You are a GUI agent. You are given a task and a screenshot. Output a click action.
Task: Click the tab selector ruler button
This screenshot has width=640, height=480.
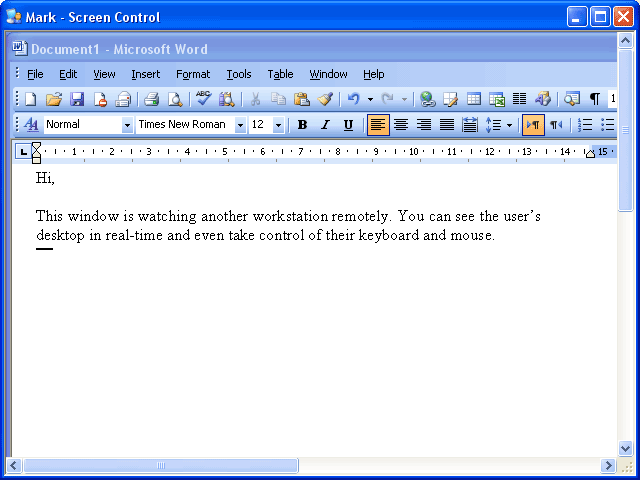point(24,152)
